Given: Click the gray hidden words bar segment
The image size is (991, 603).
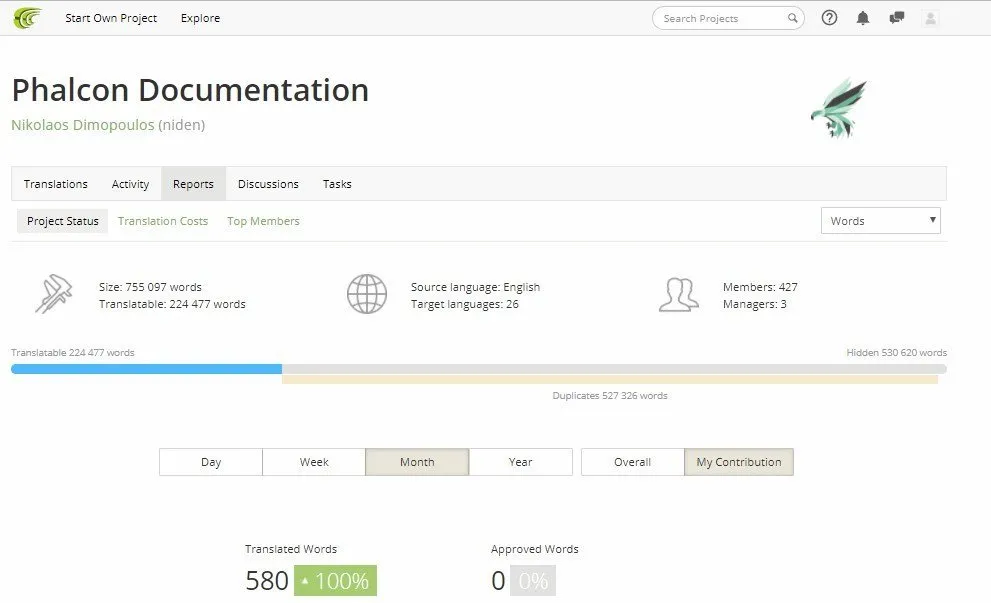Looking at the screenshot, I should [614, 369].
